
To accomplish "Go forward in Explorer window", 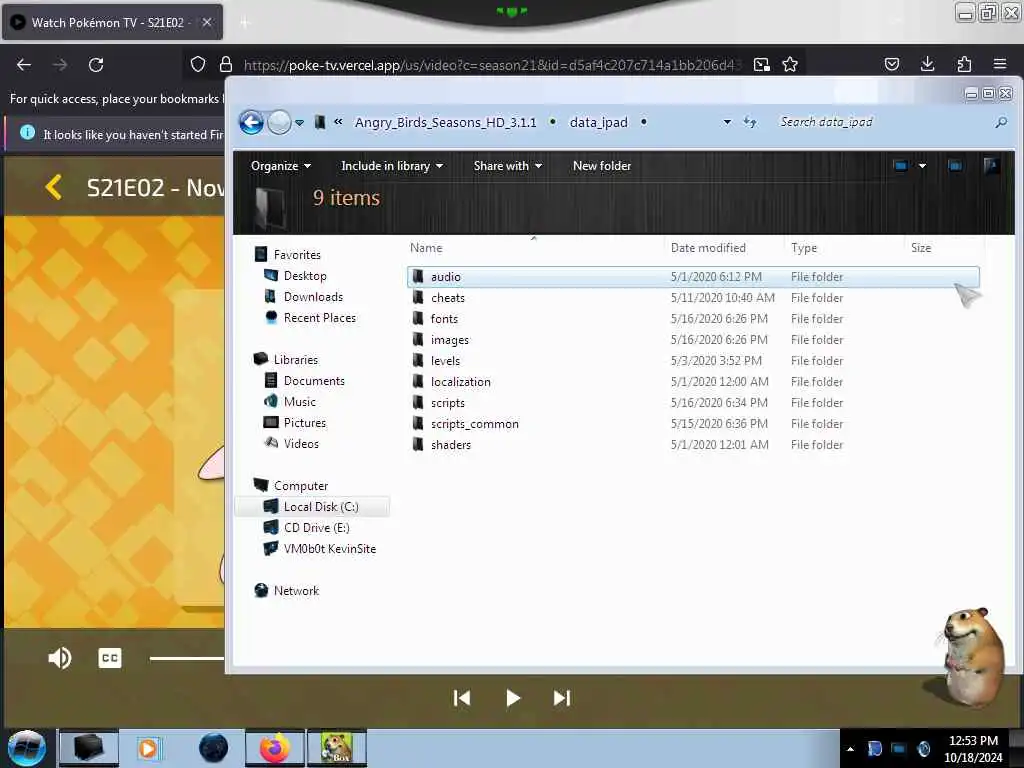I will point(280,122).
